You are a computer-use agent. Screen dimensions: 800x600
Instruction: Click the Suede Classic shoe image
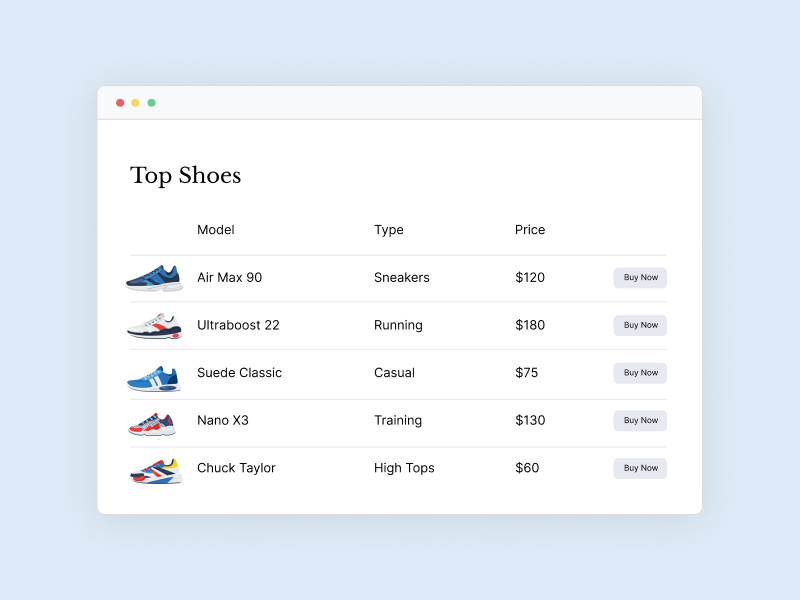point(154,378)
